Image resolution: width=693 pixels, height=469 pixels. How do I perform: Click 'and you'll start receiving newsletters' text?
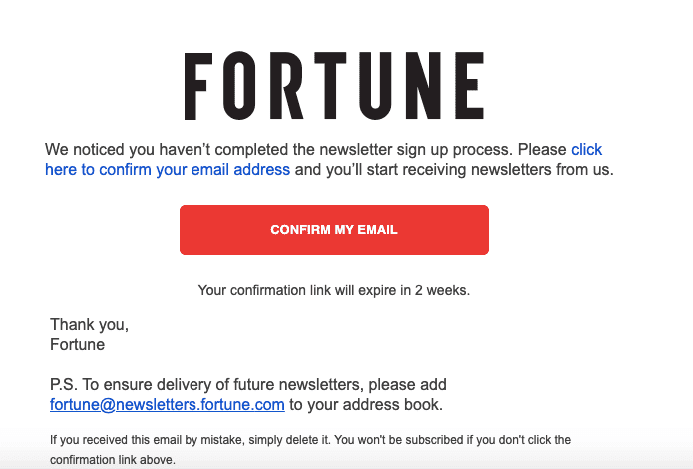point(453,170)
